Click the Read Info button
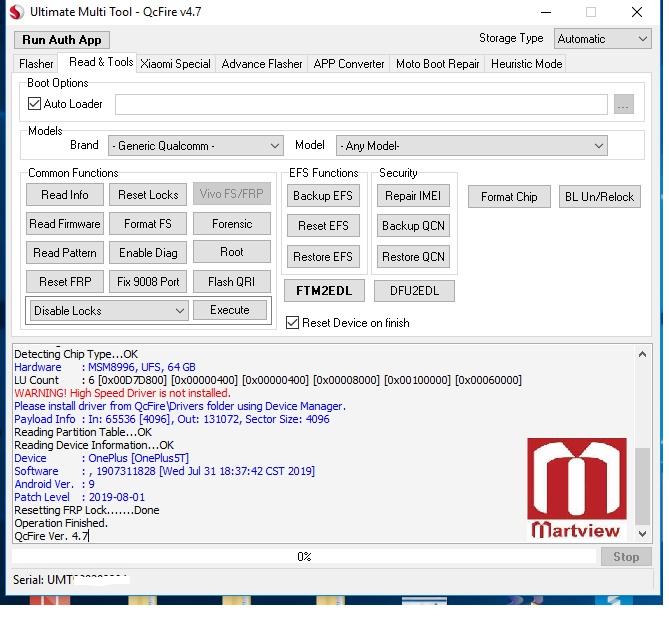The height and width of the screenshot is (618, 669). coord(65,195)
